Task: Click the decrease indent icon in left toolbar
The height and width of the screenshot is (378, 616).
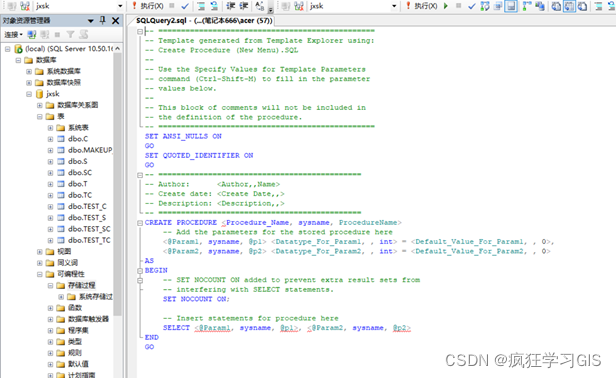Action: click(231, 6)
